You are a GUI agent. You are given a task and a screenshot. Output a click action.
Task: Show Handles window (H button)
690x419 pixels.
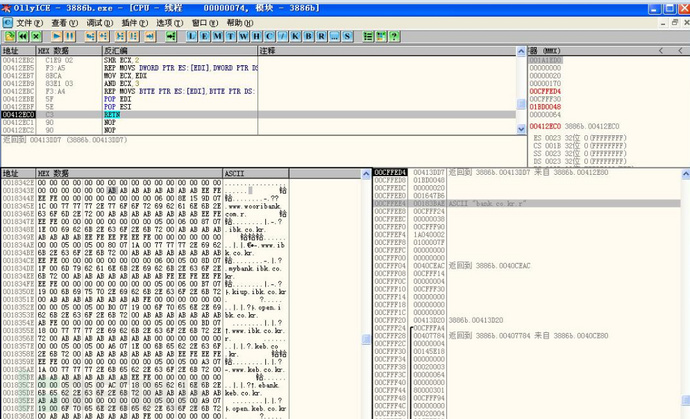tap(257, 37)
